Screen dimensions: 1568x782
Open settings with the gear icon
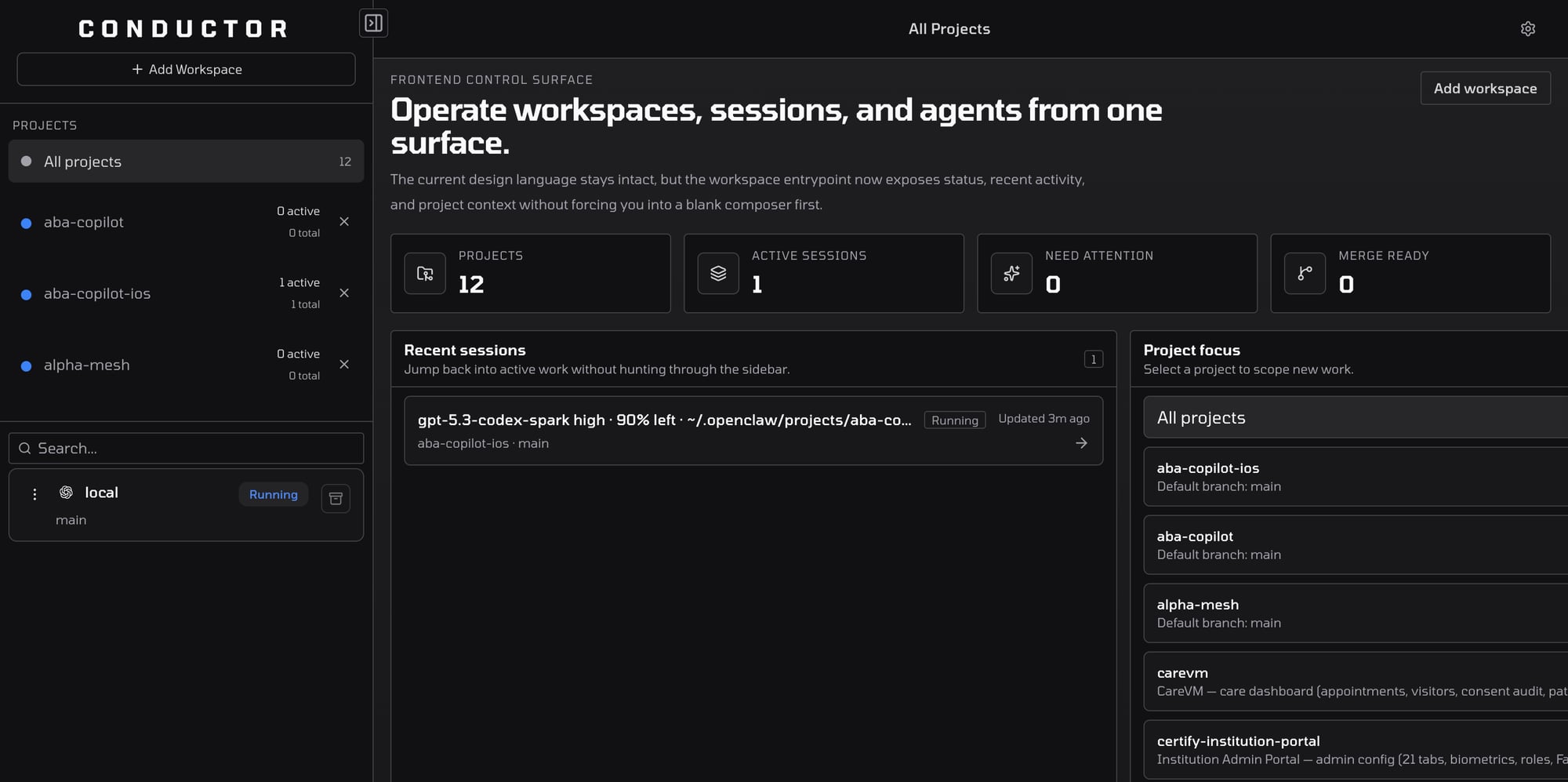coord(1527,29)
